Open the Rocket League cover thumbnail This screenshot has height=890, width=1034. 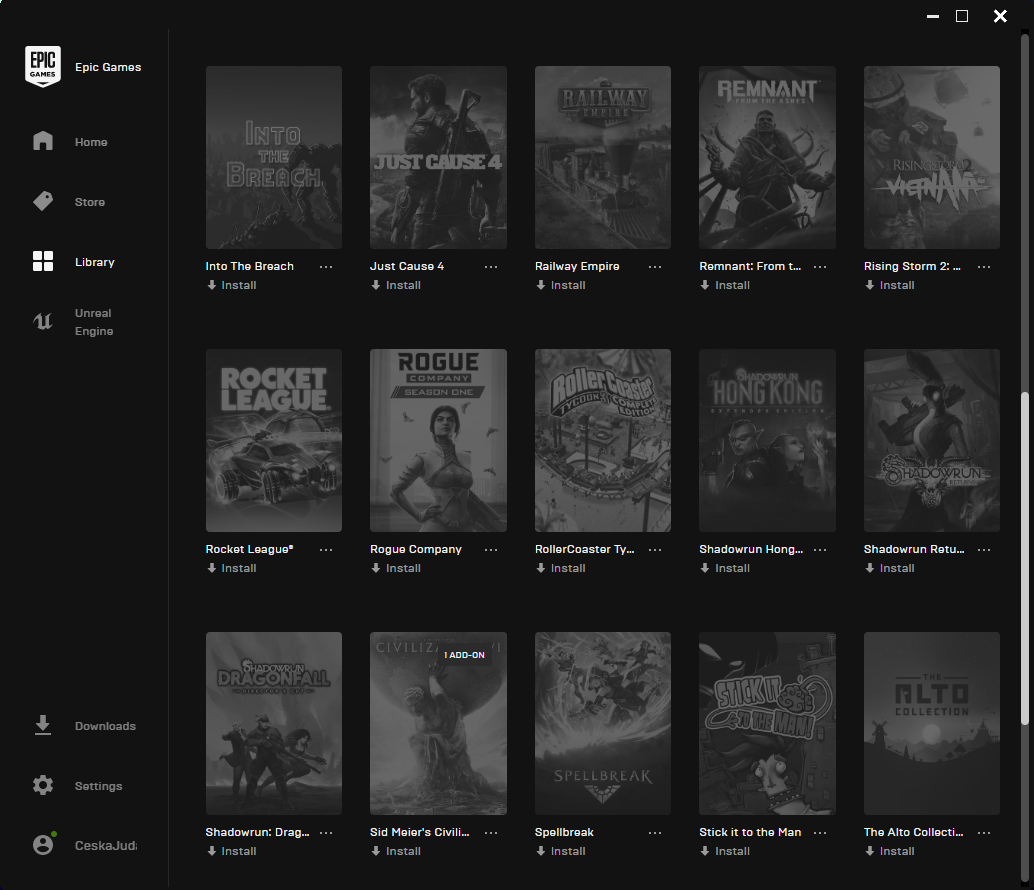[274, 440]
